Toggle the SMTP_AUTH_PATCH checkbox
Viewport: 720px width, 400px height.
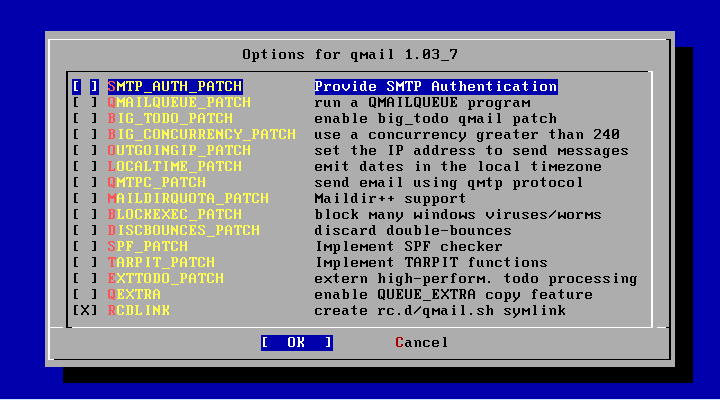[85, 86]
